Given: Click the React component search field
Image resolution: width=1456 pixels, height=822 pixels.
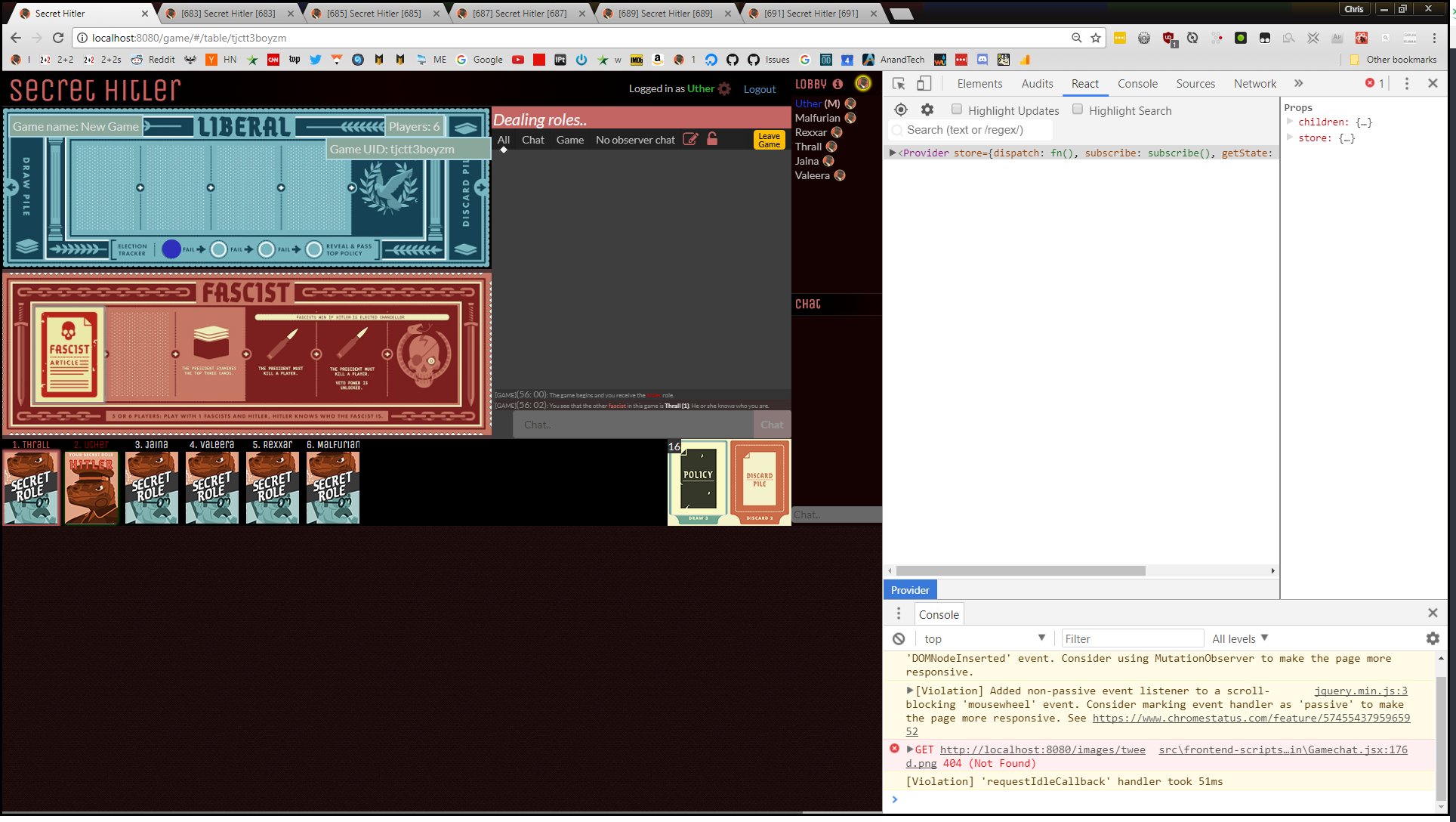Looking at the screenshot, I should 970,130.
